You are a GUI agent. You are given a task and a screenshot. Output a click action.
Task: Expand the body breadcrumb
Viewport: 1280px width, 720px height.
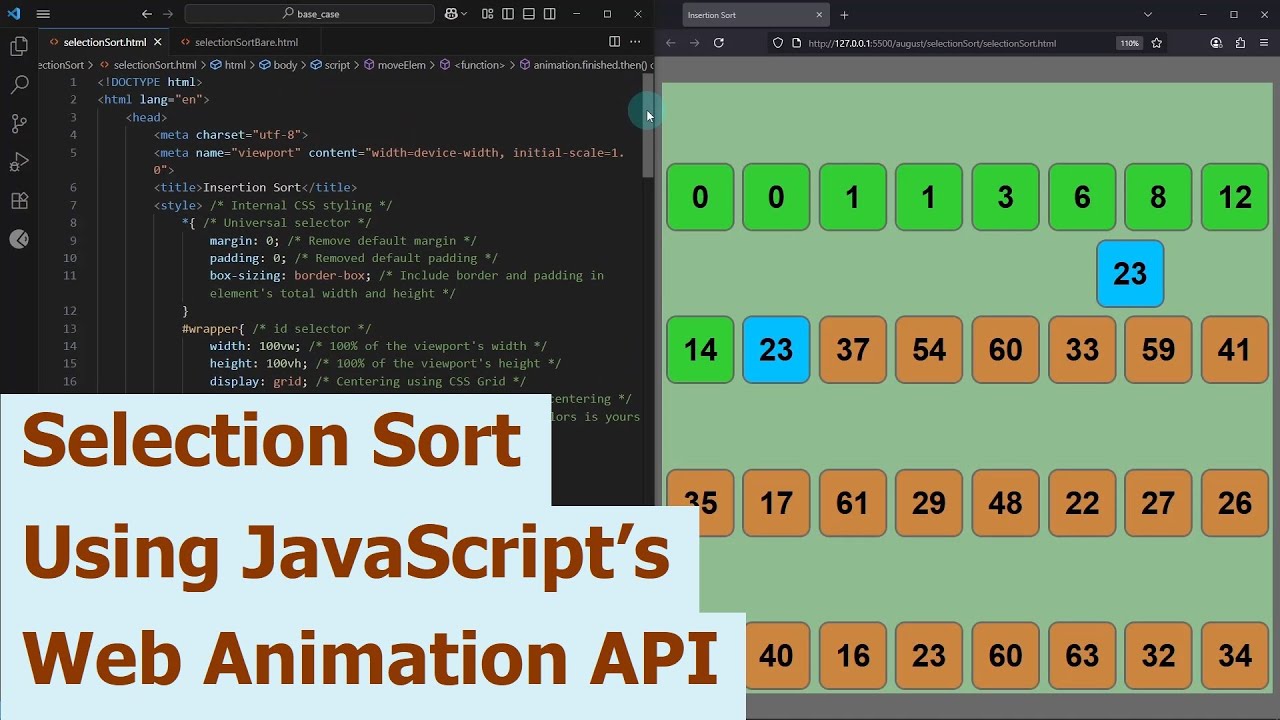coord(279,65)
